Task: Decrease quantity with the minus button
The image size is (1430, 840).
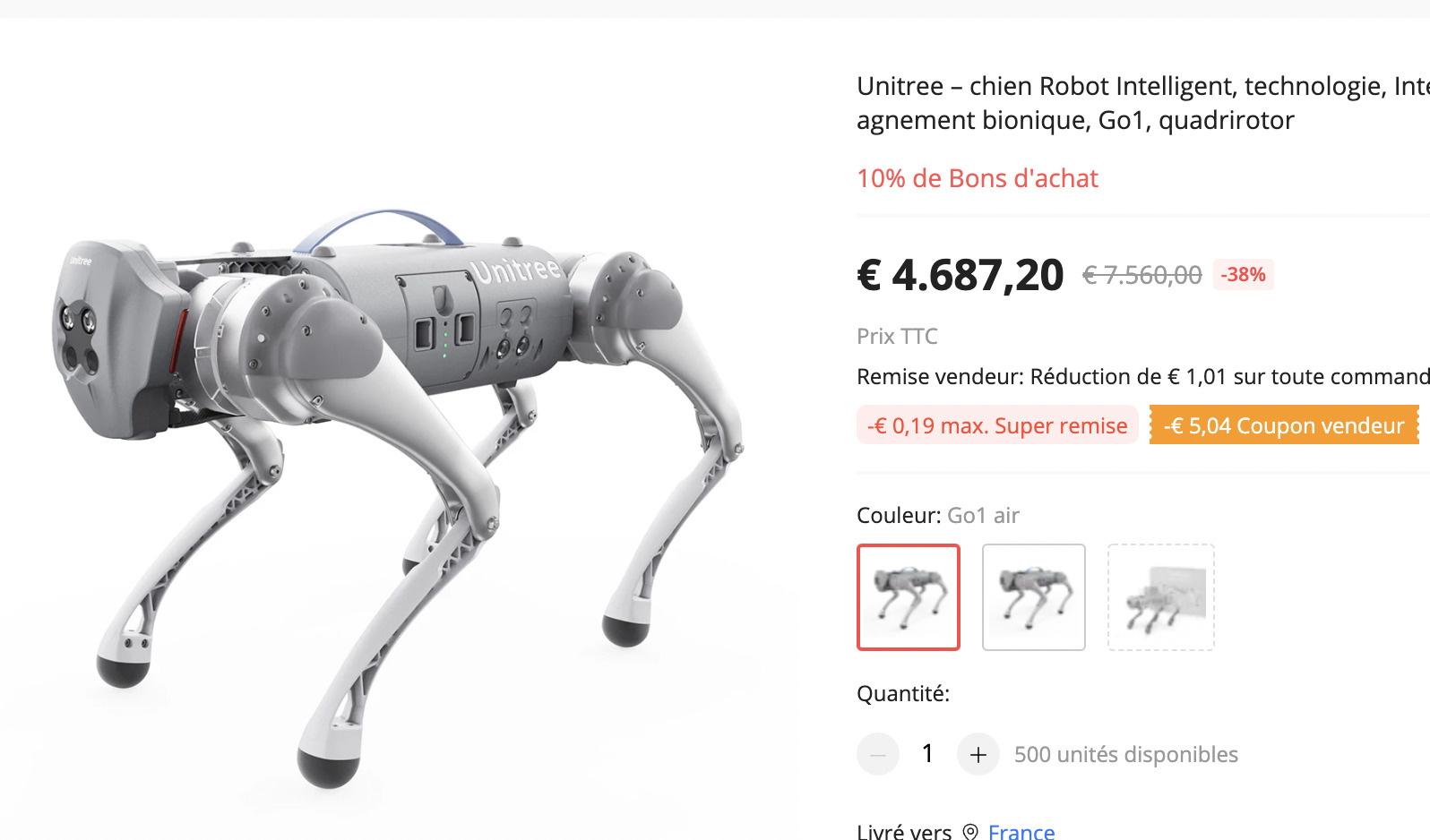Action: pos(878,754)
